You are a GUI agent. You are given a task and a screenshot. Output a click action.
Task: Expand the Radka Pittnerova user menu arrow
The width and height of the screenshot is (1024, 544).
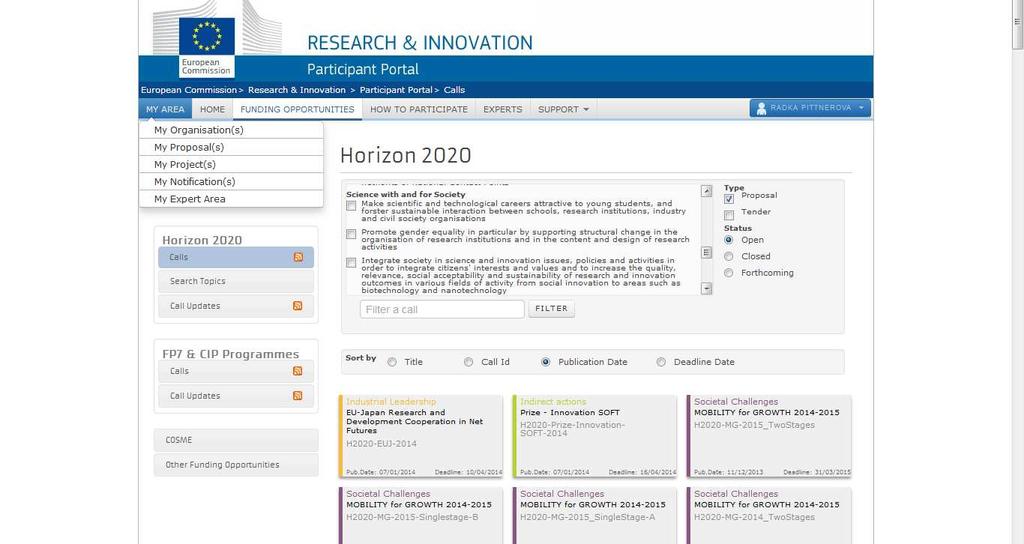point(861,108)
